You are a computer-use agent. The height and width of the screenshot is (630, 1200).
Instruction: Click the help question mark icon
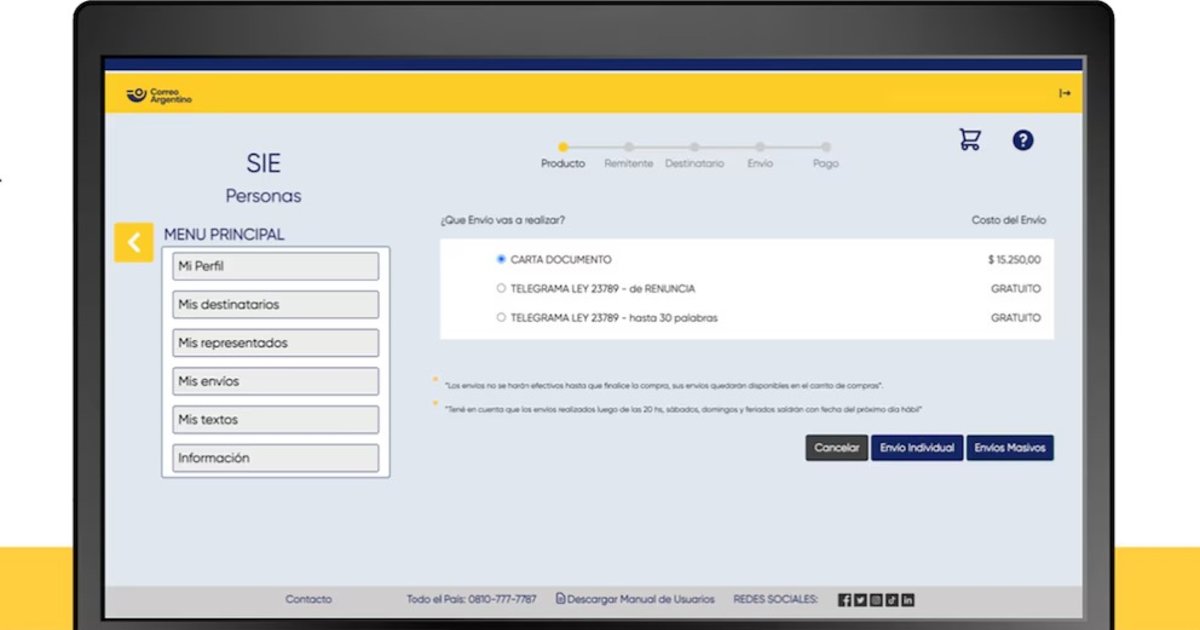(x=1022, y=140)
